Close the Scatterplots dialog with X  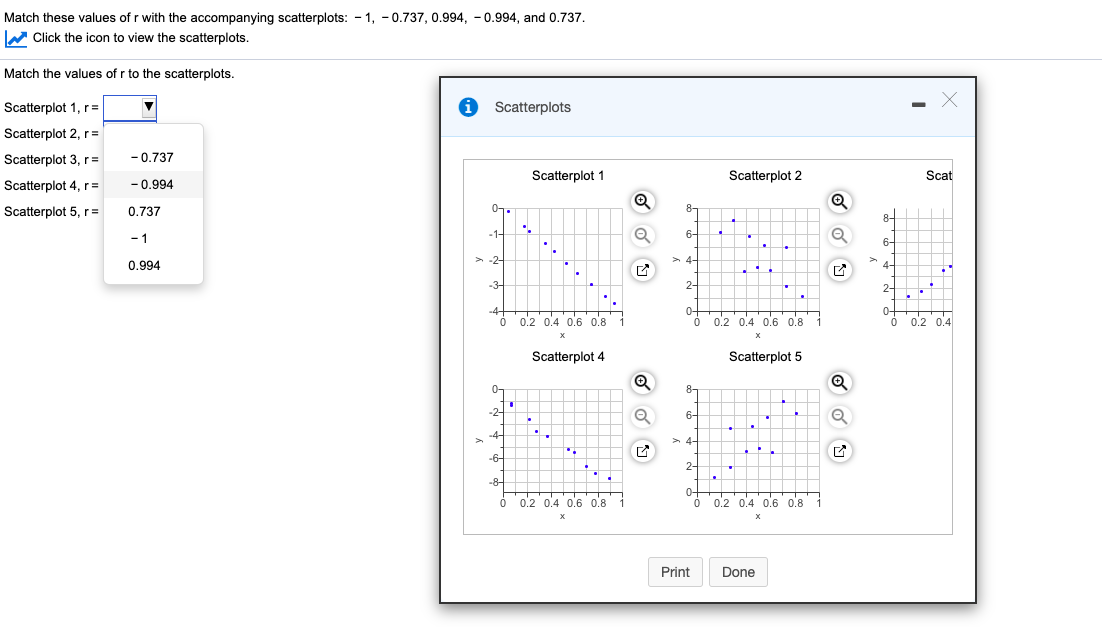tap(949, 100)
